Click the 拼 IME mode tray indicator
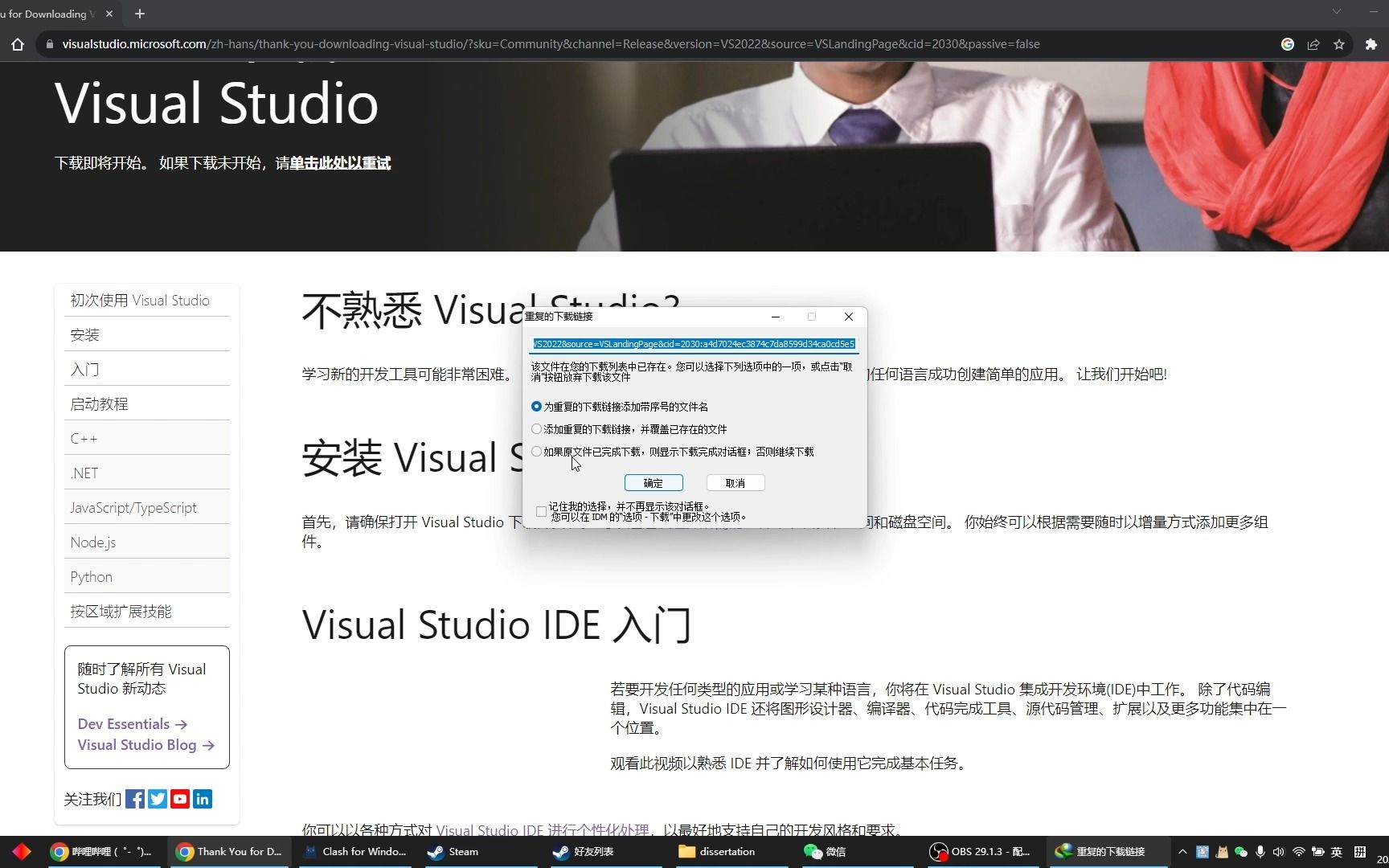 1360,852
